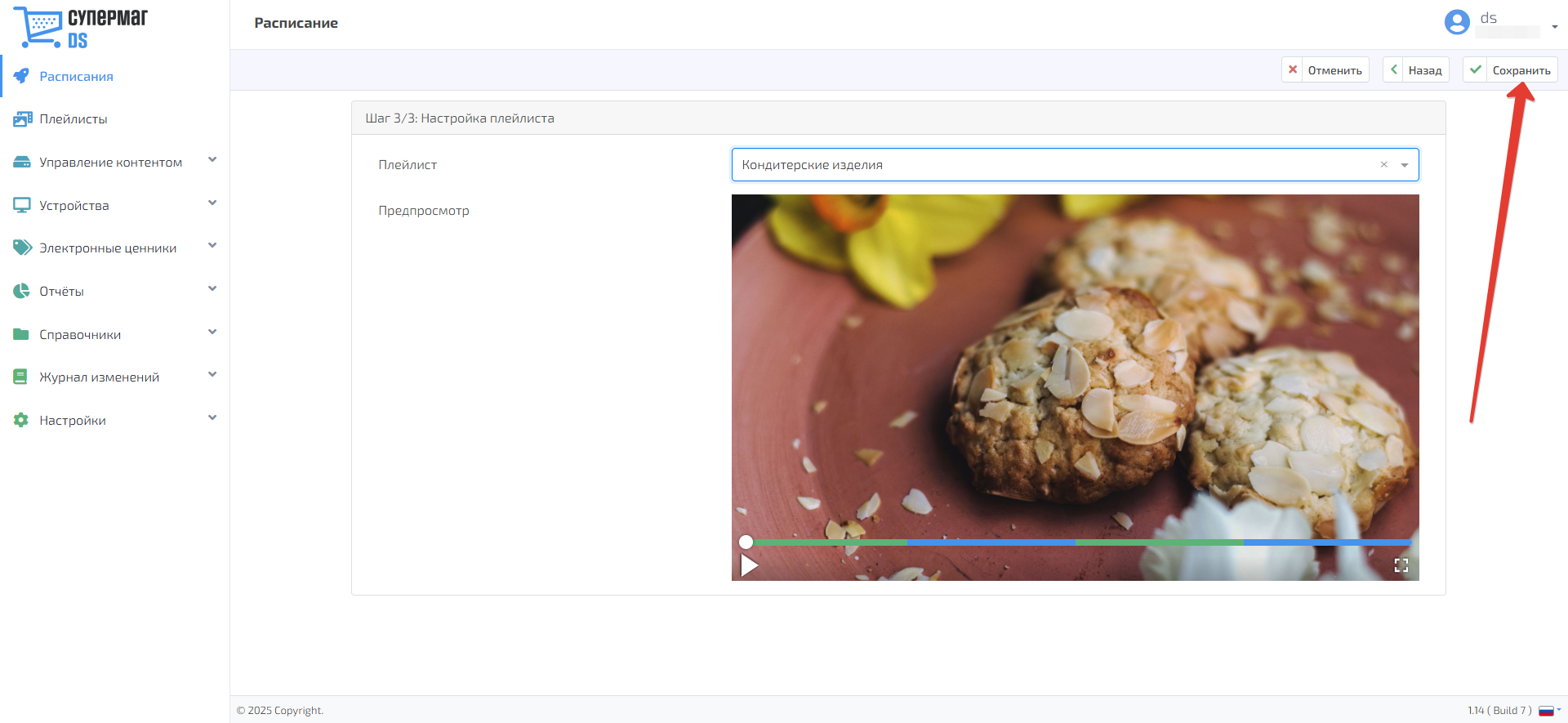Click the pie chart icon beside Отчёты
The height and width of the screenshot is (723, 1568).
tap(21, 291)
